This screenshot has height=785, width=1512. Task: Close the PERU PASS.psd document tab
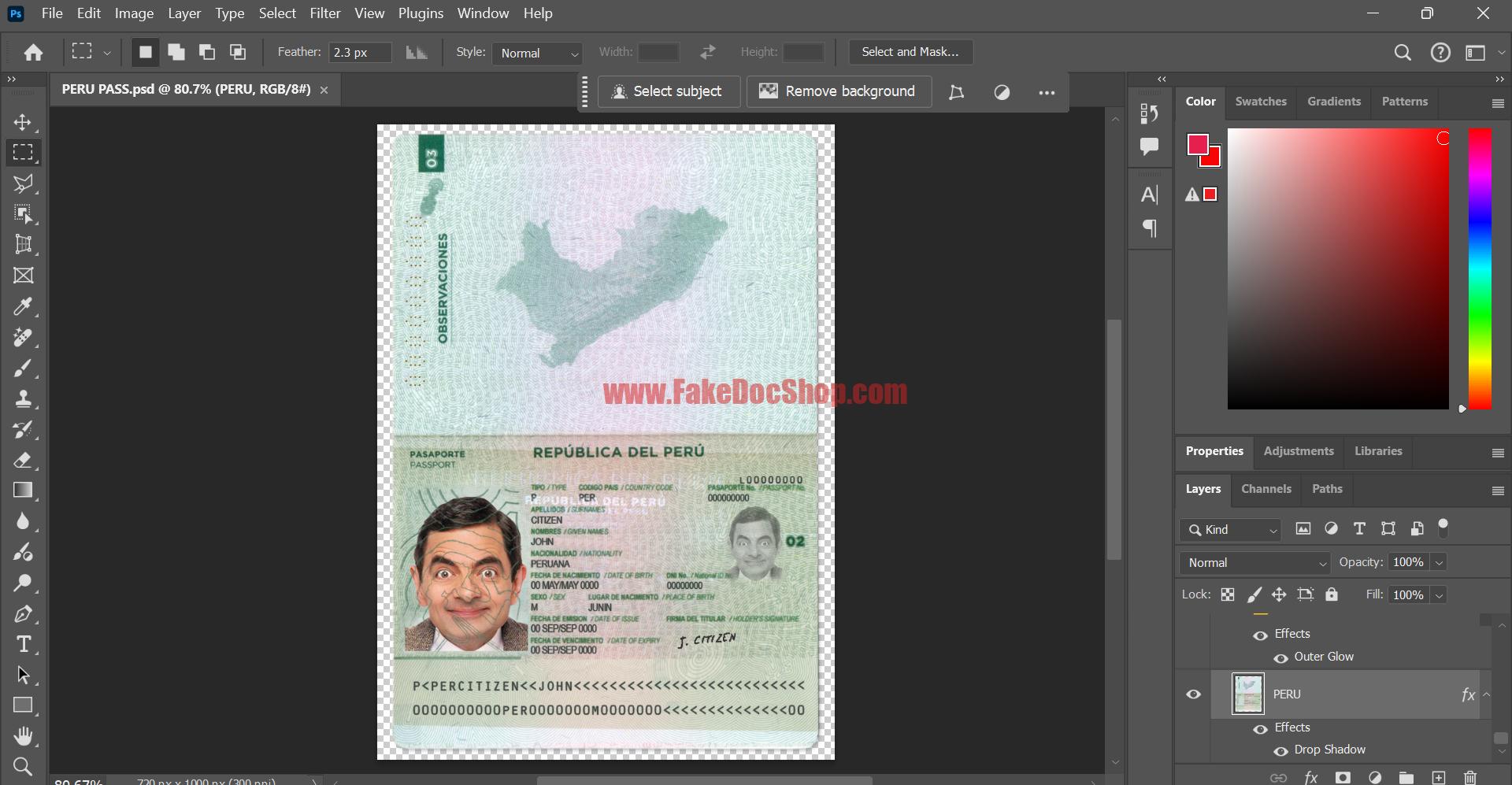(x=324, y=90)
